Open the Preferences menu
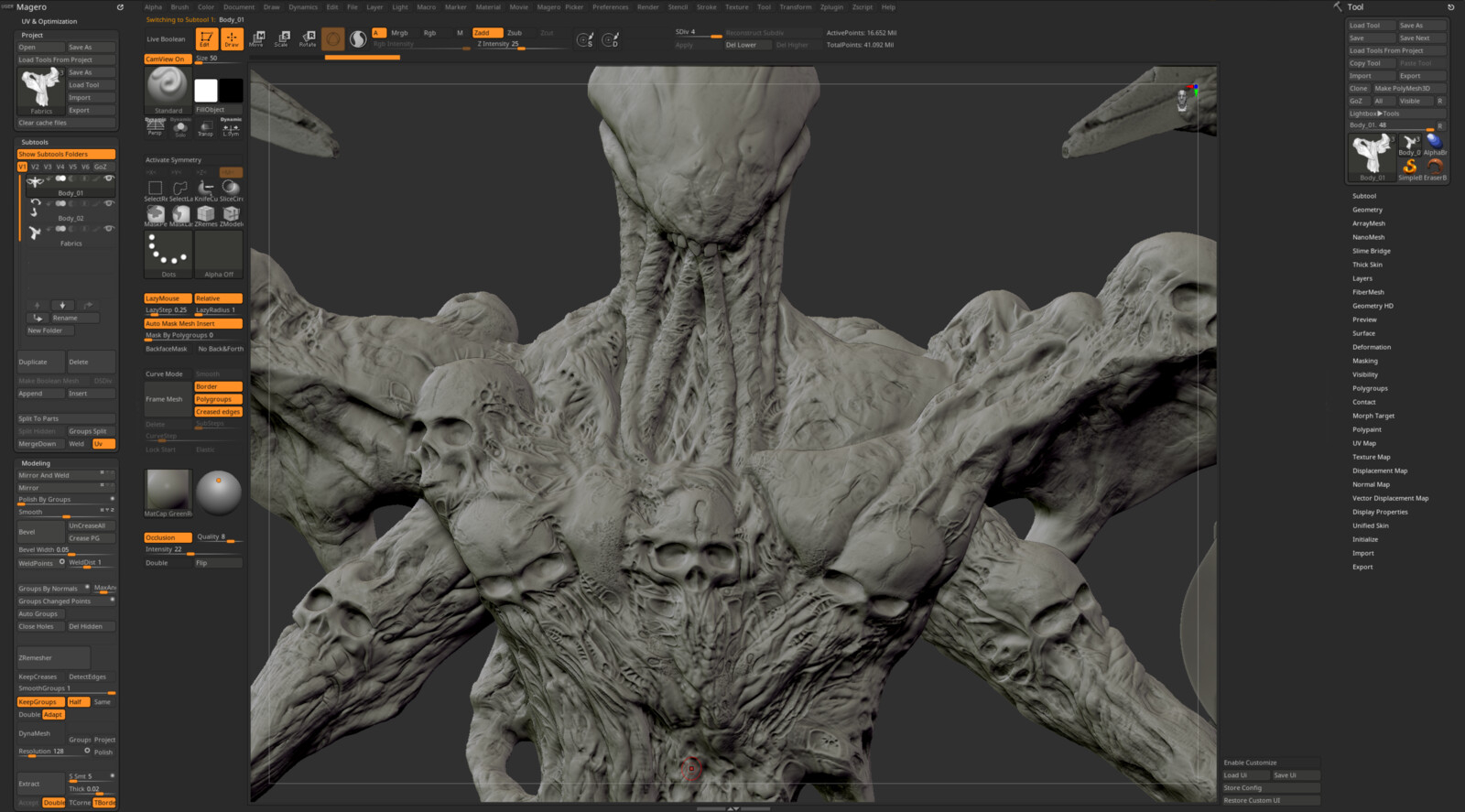Image resolution: width=1465 pixels, height=812 pixels. (x=610, y=7)
